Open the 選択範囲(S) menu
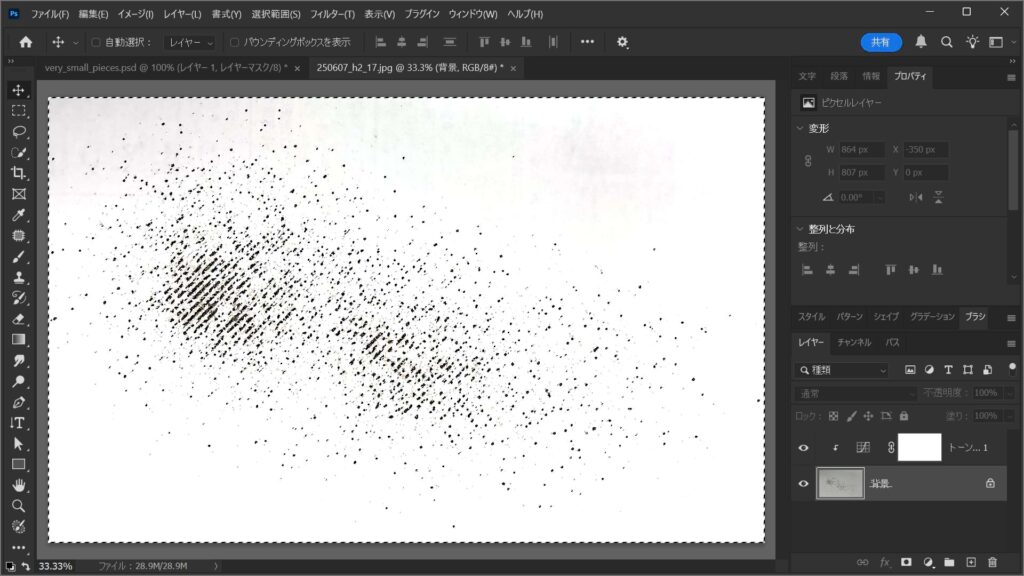The image size is (1024, 576). 276,14
